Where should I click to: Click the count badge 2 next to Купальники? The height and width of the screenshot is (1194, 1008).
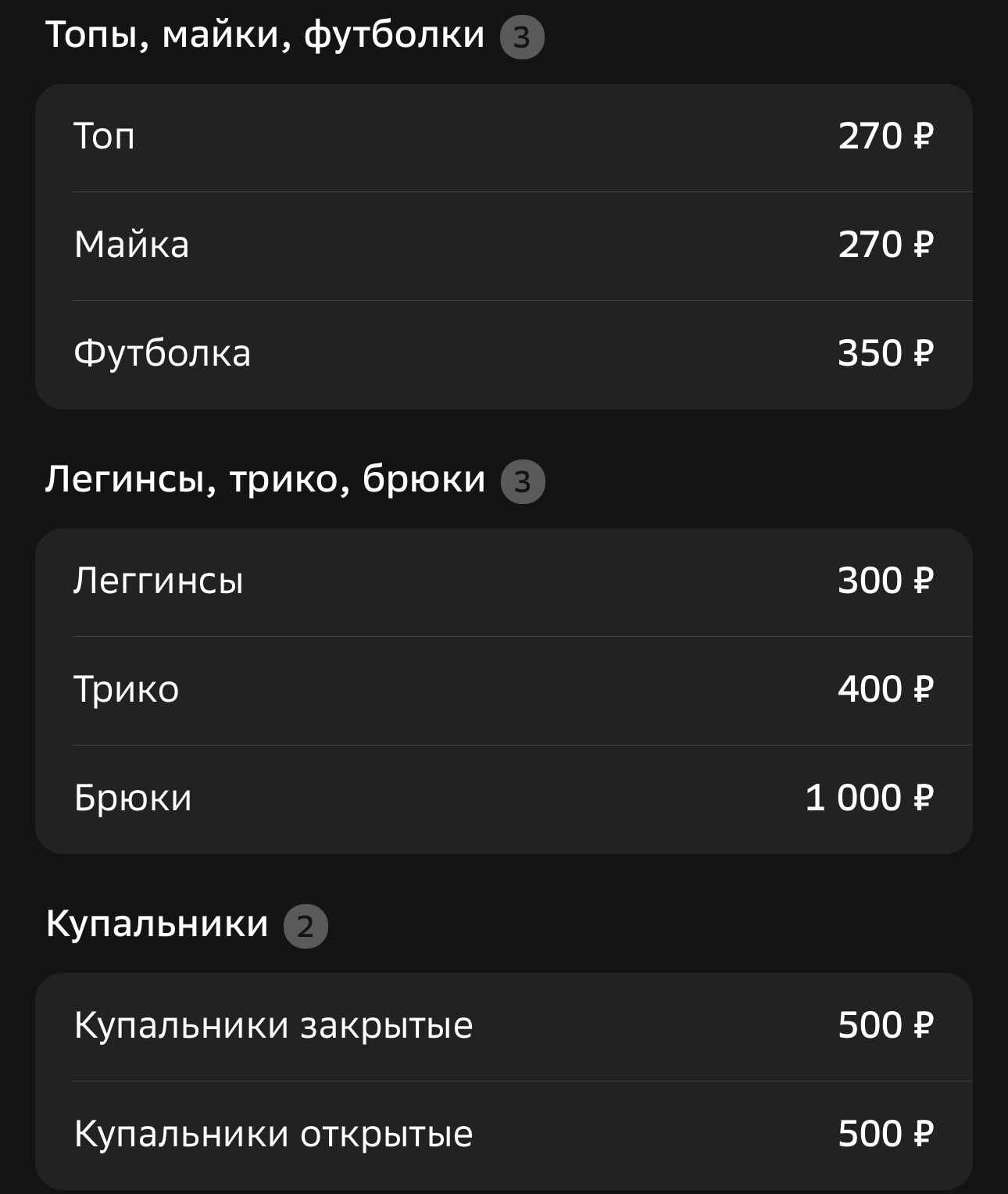point(306,926)
